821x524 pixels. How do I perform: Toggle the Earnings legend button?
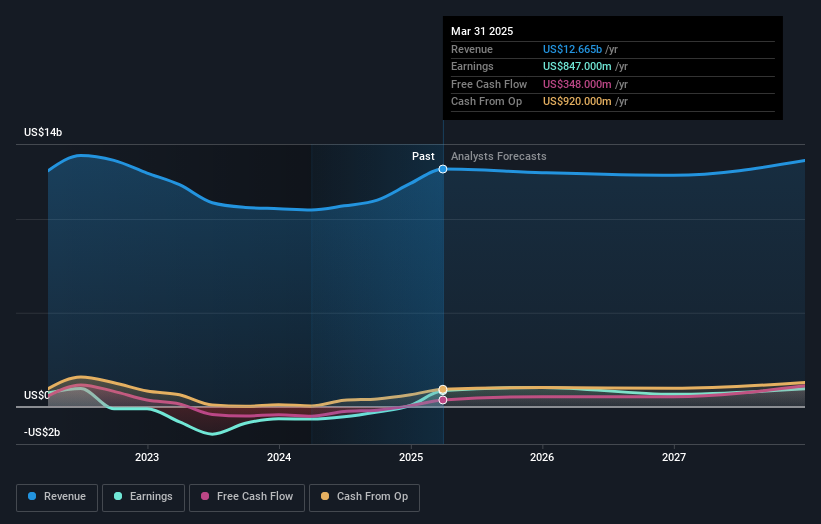pos(143,497)
